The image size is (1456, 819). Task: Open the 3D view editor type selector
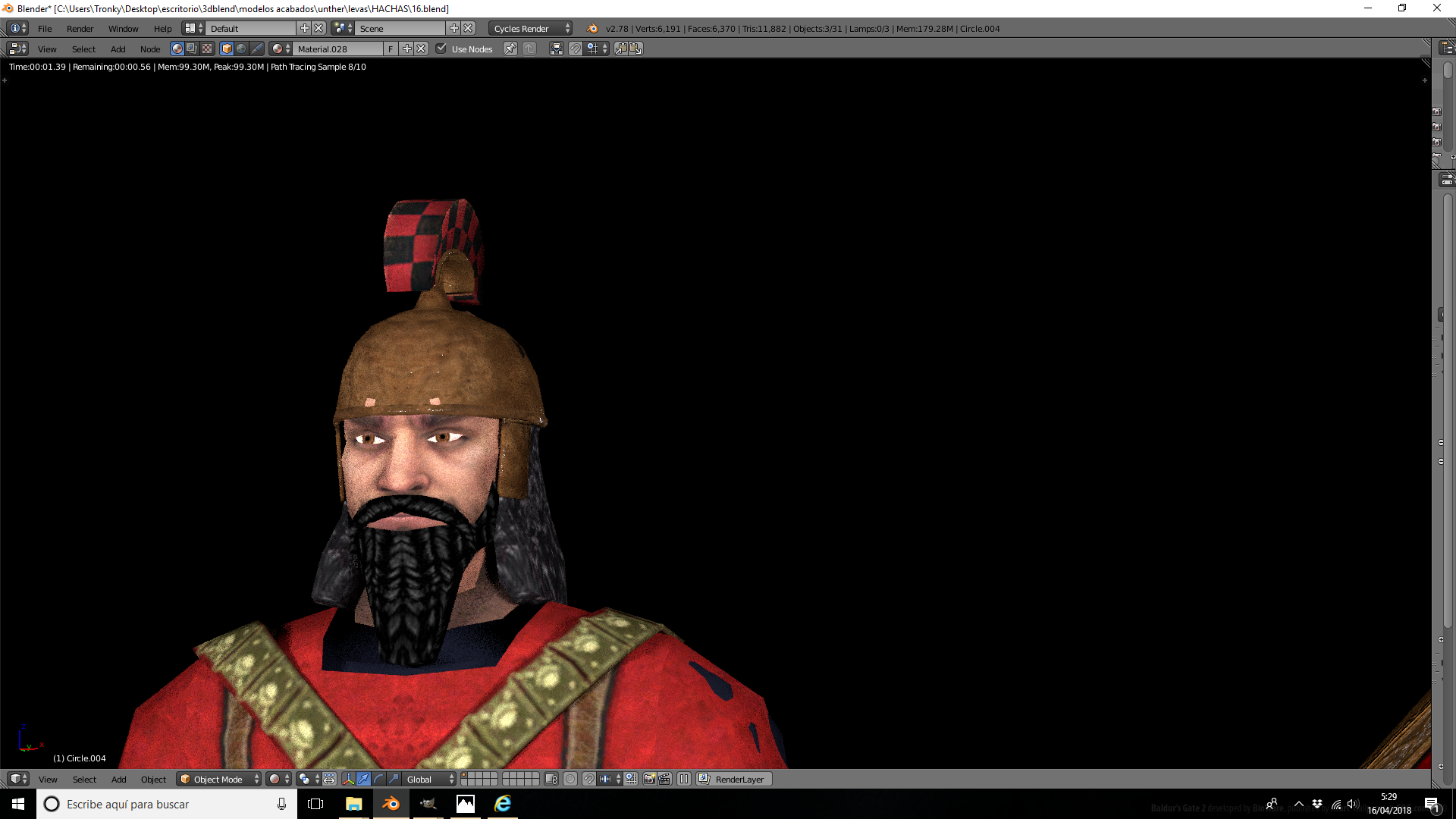tap(18, 779)
